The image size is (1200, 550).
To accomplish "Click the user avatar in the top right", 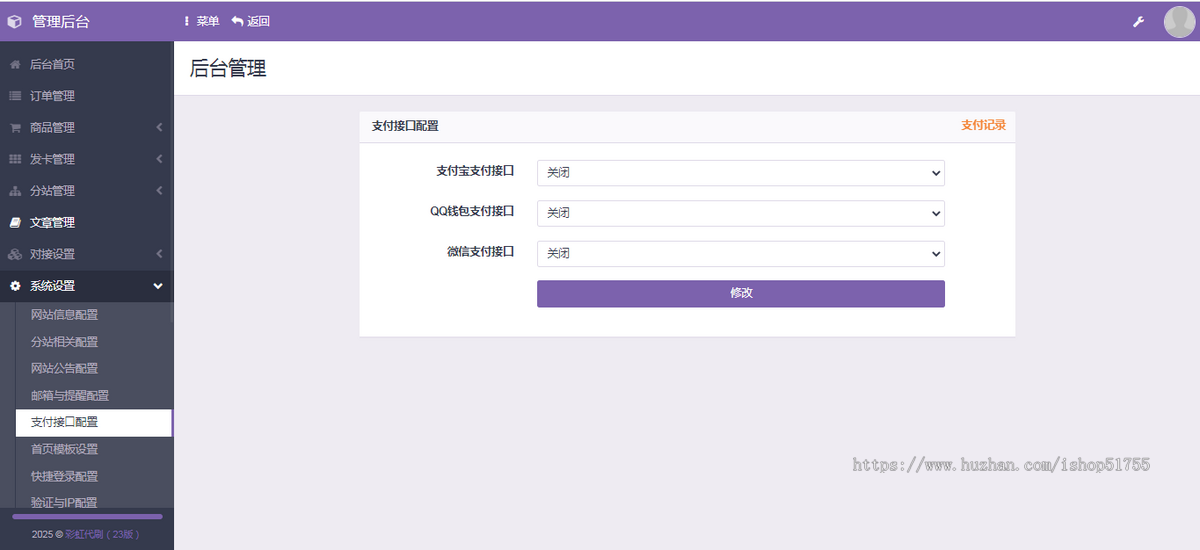I will 1179,22.
